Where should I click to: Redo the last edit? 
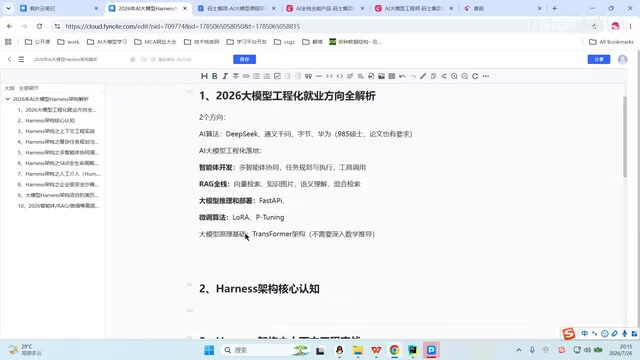413,76
